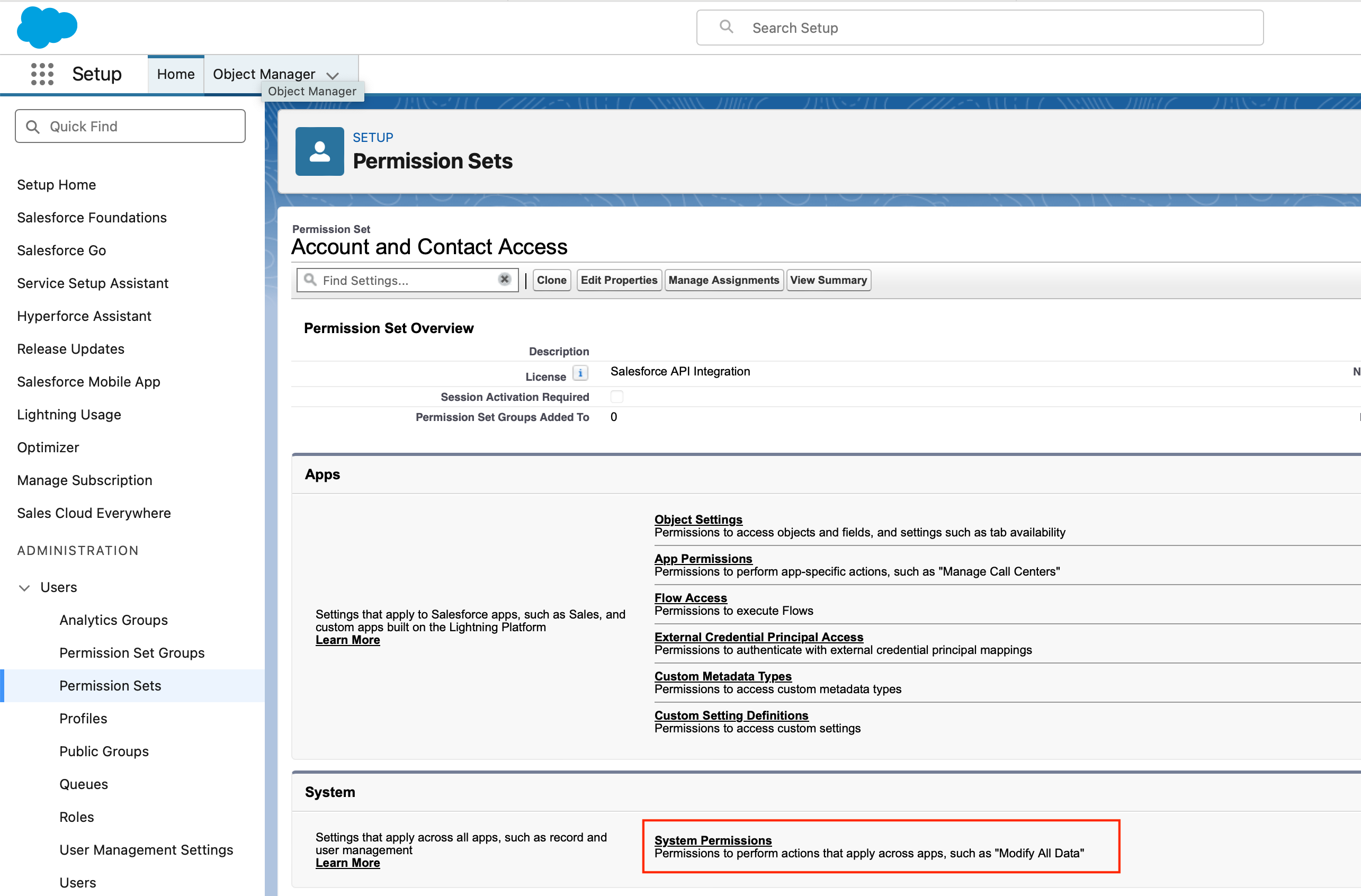Click the License info icon

click(x=580, y=373)
